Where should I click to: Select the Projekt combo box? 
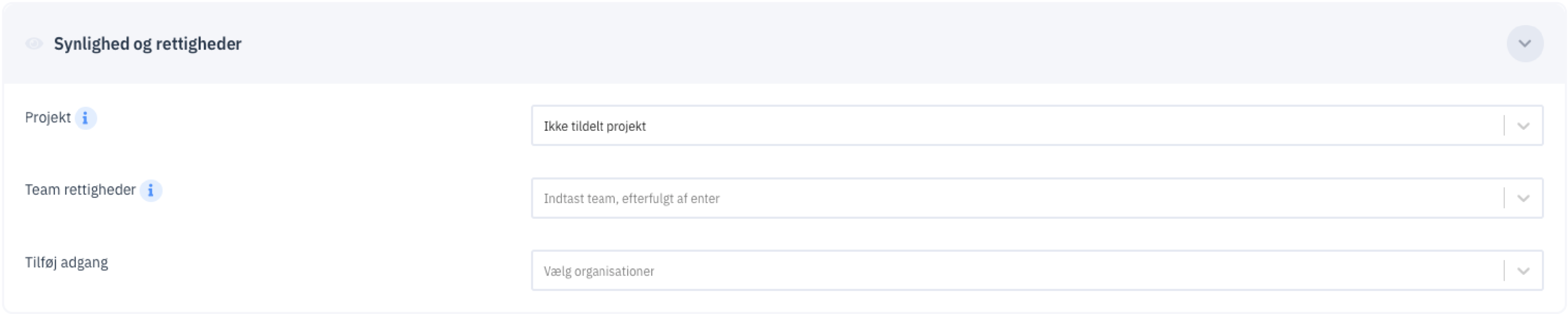(x=1036, y=126)
